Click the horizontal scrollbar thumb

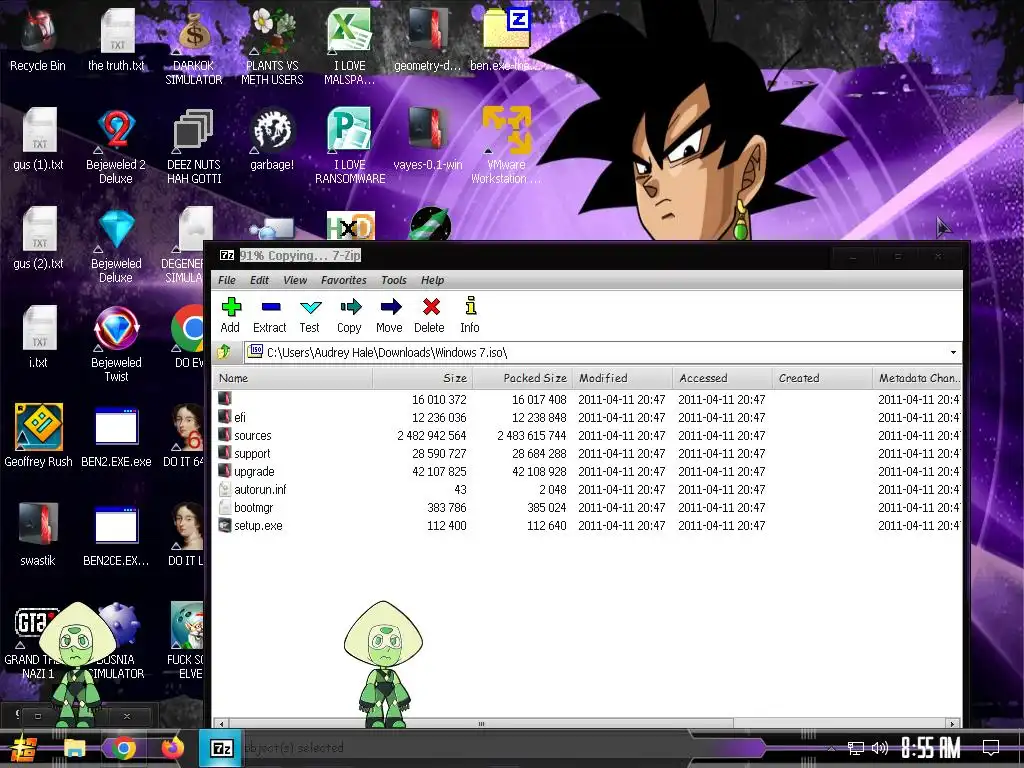[x=481, y=724]
